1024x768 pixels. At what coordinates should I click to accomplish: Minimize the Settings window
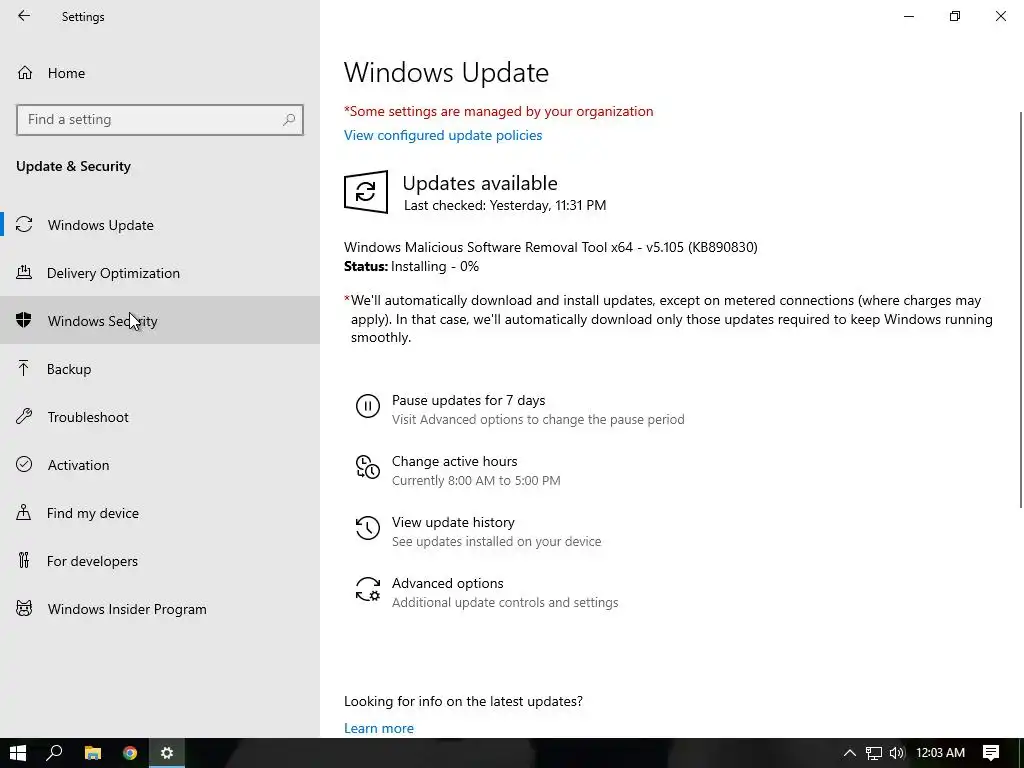click(x=909, y=16)
